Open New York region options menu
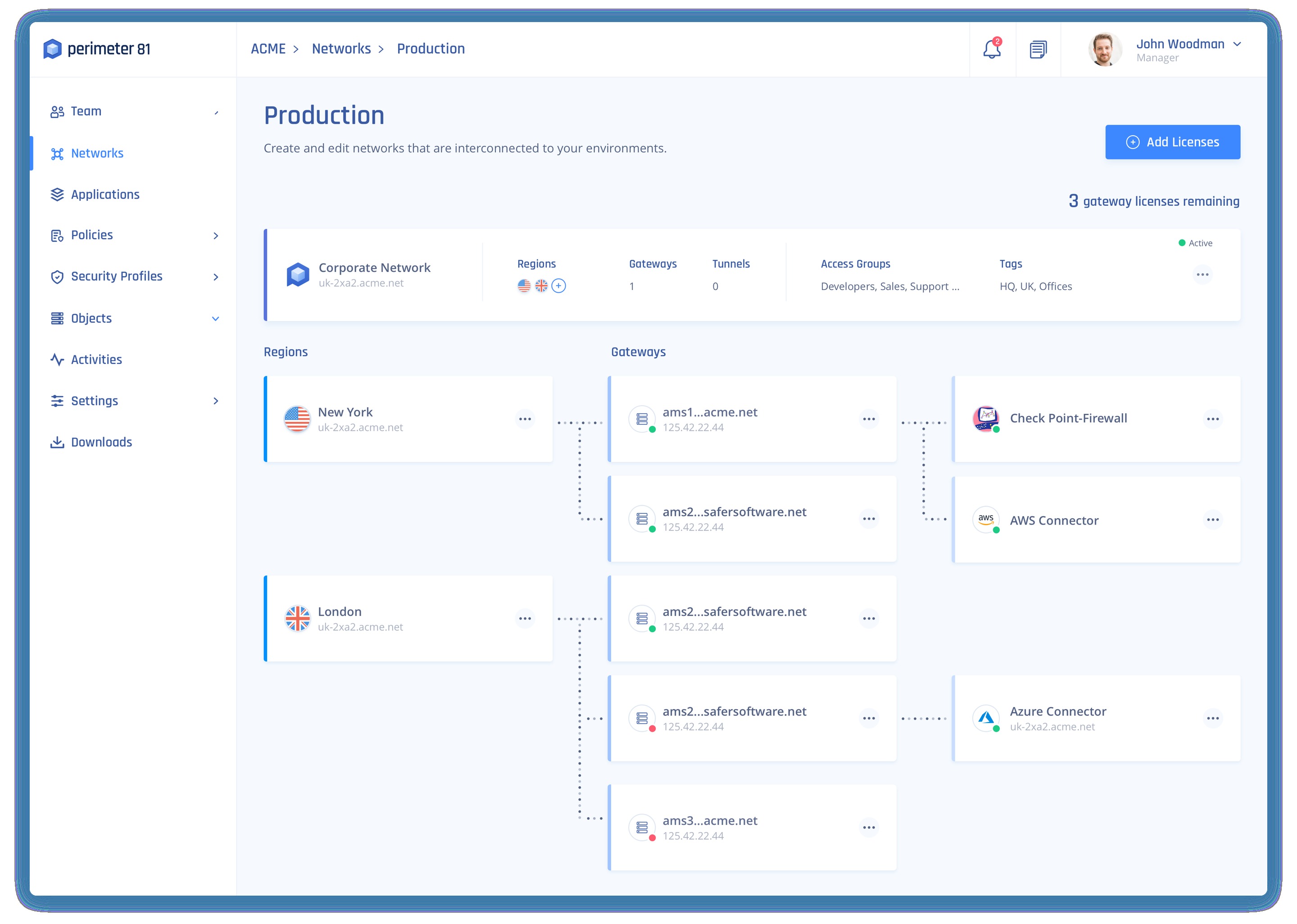The width and height of the screenshot is (1297, 924). 525,419
